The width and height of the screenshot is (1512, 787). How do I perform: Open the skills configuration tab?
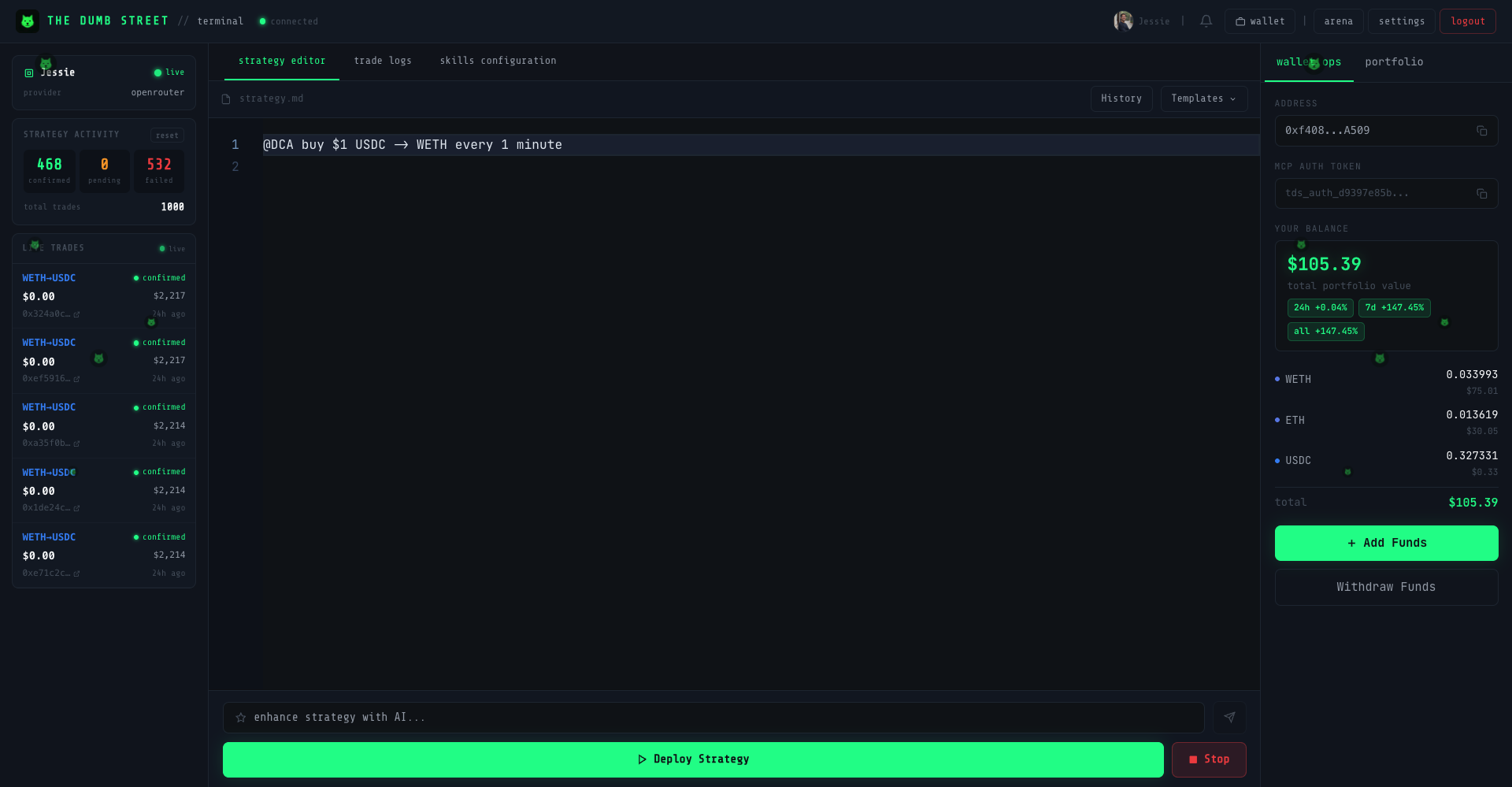pos(498,61)
